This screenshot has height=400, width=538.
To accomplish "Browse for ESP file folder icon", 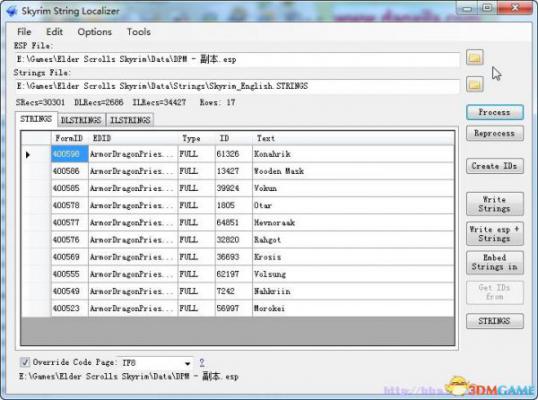I will coord(475,57).
